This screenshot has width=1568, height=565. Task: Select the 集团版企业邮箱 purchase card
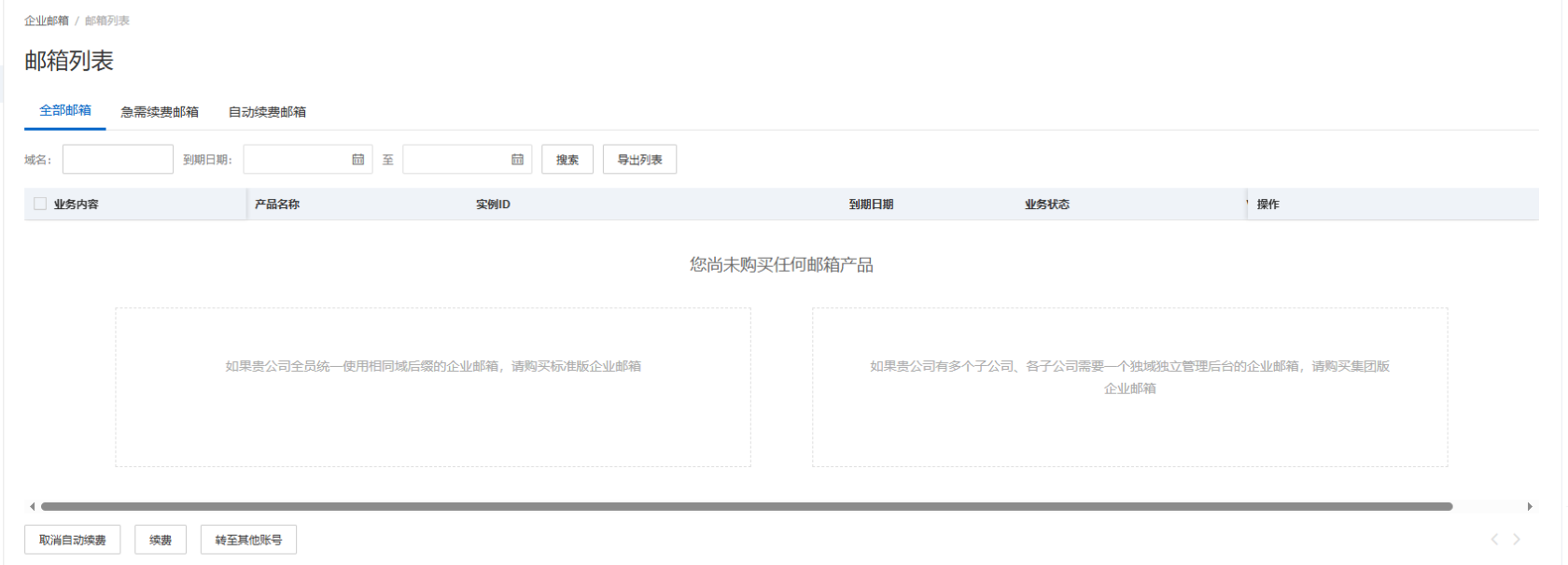1130,388
